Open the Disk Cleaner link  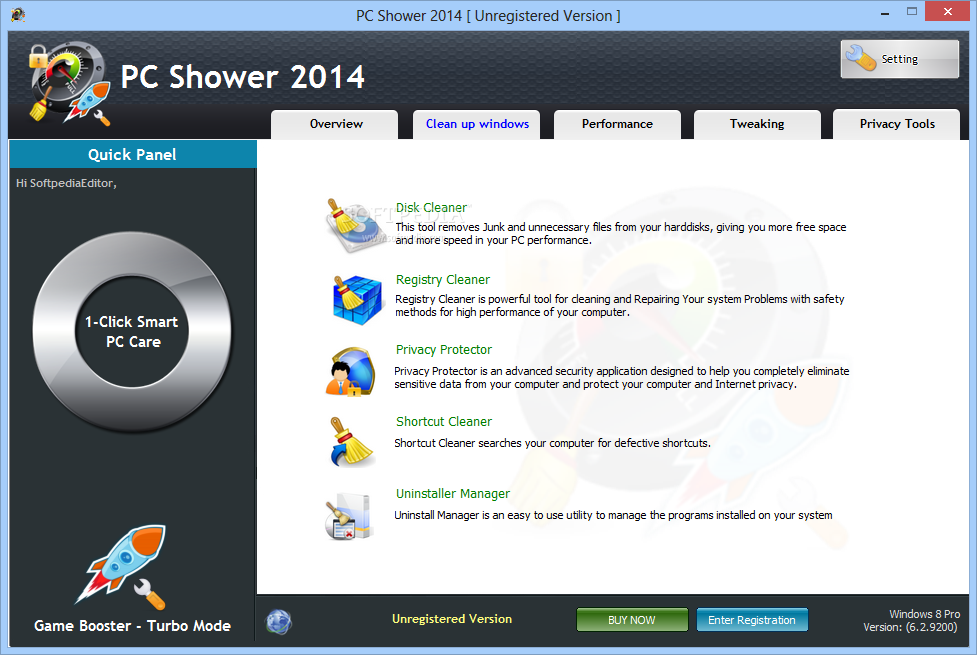coord(431,208)
